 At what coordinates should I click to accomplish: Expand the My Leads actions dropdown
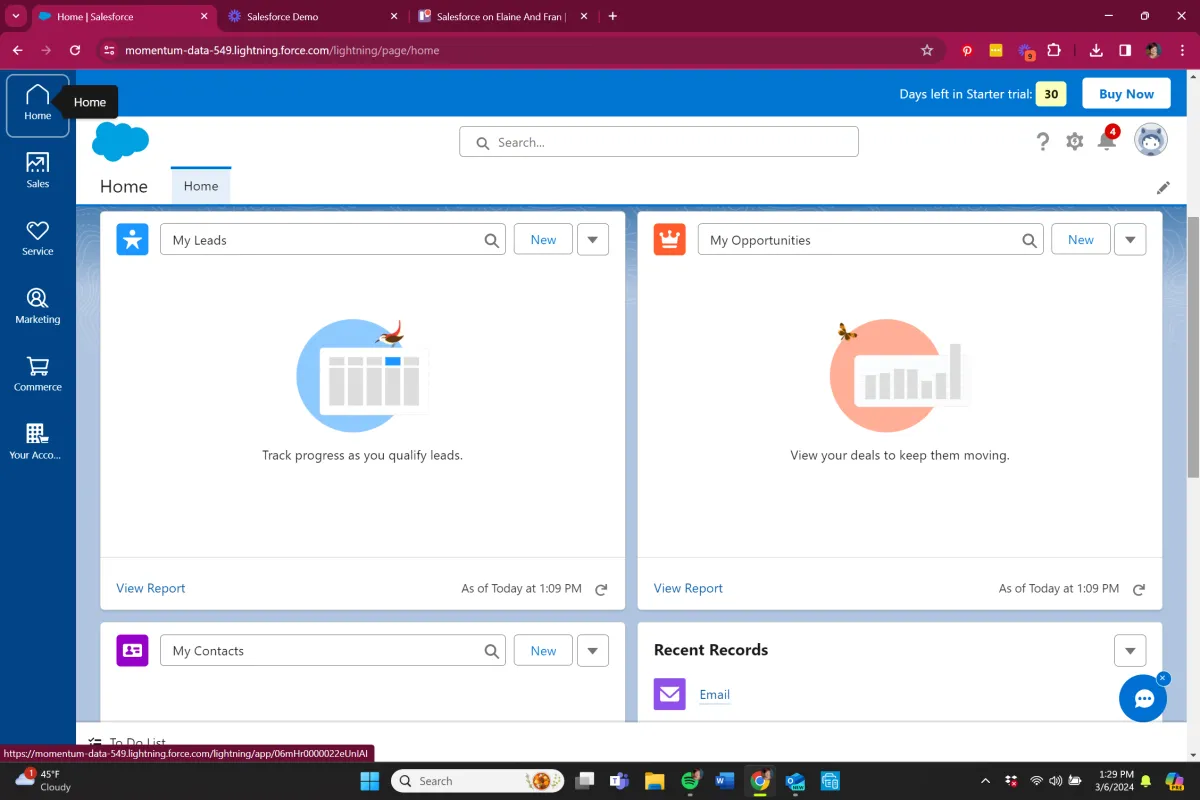[x=593, y=240]
